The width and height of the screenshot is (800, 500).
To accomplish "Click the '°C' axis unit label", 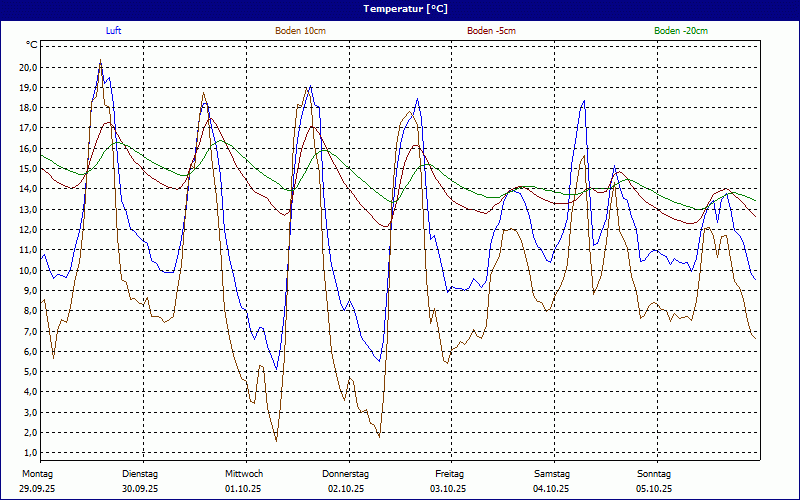I will (32, 45).
